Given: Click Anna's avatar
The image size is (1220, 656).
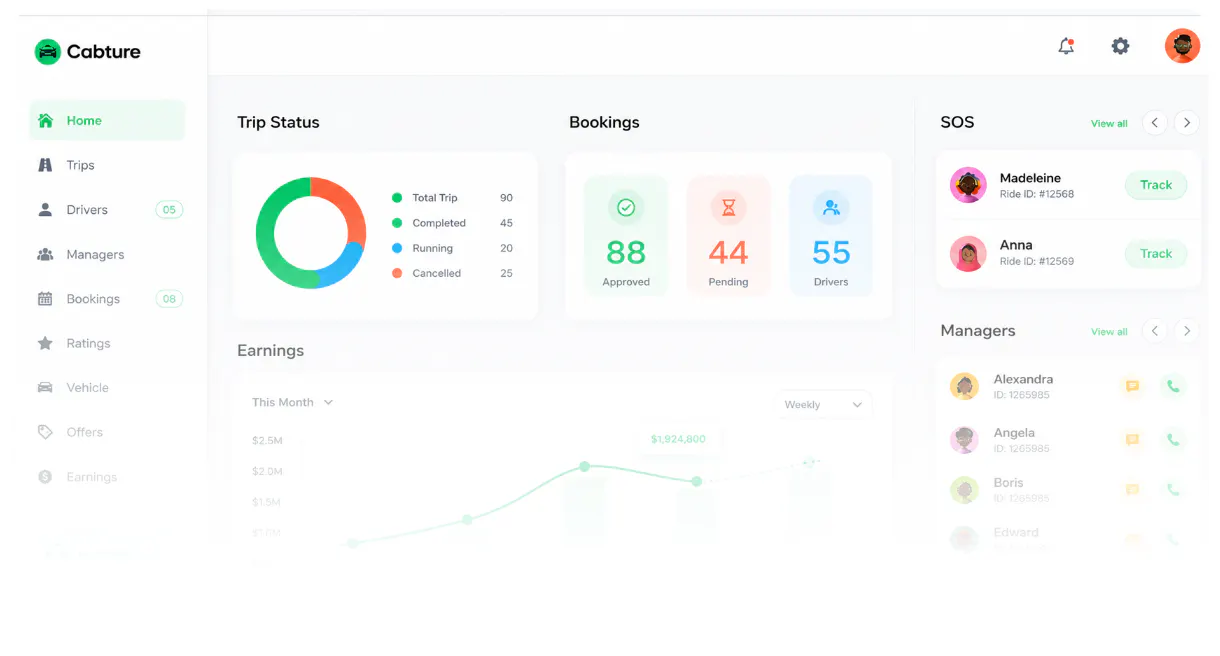Looking at the screenshot, I should [x=968, y=254].
